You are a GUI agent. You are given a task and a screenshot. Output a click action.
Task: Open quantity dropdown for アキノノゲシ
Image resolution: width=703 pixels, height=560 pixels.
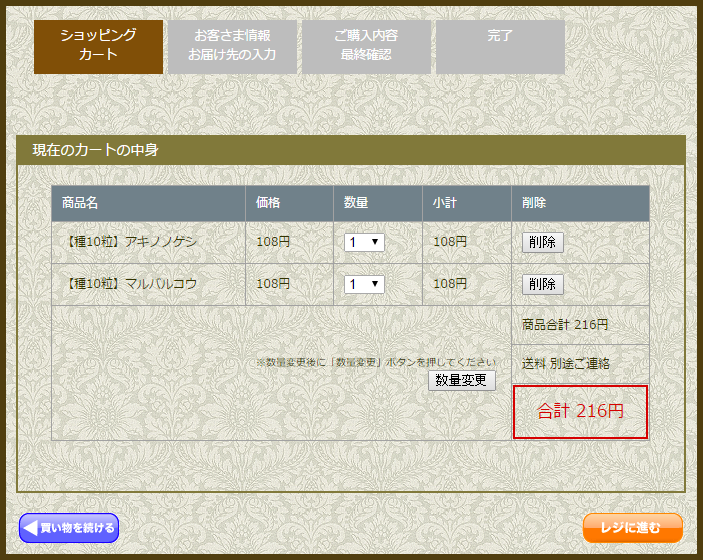click(364, 242)
